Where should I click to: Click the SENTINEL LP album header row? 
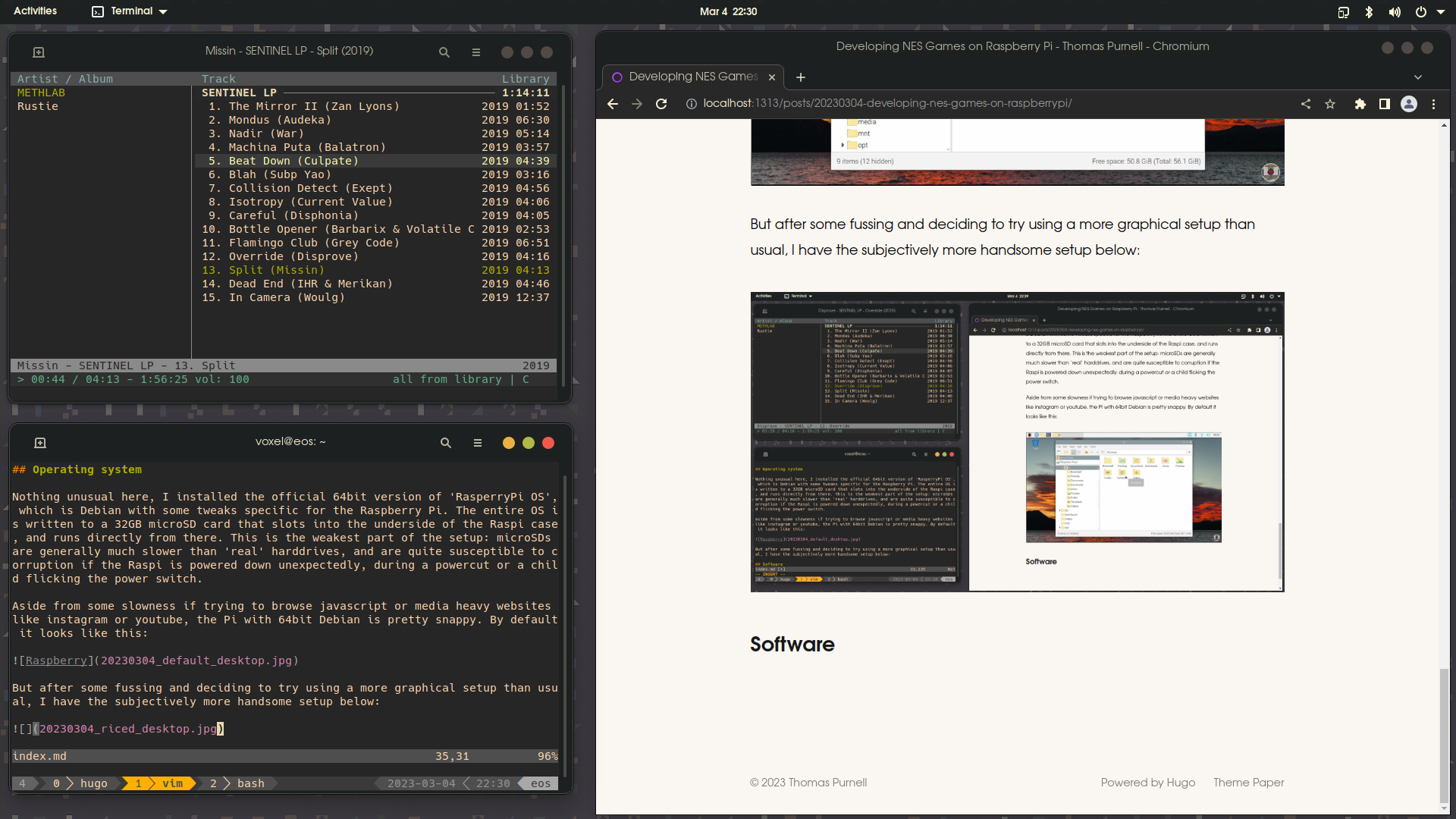[375, 93]
